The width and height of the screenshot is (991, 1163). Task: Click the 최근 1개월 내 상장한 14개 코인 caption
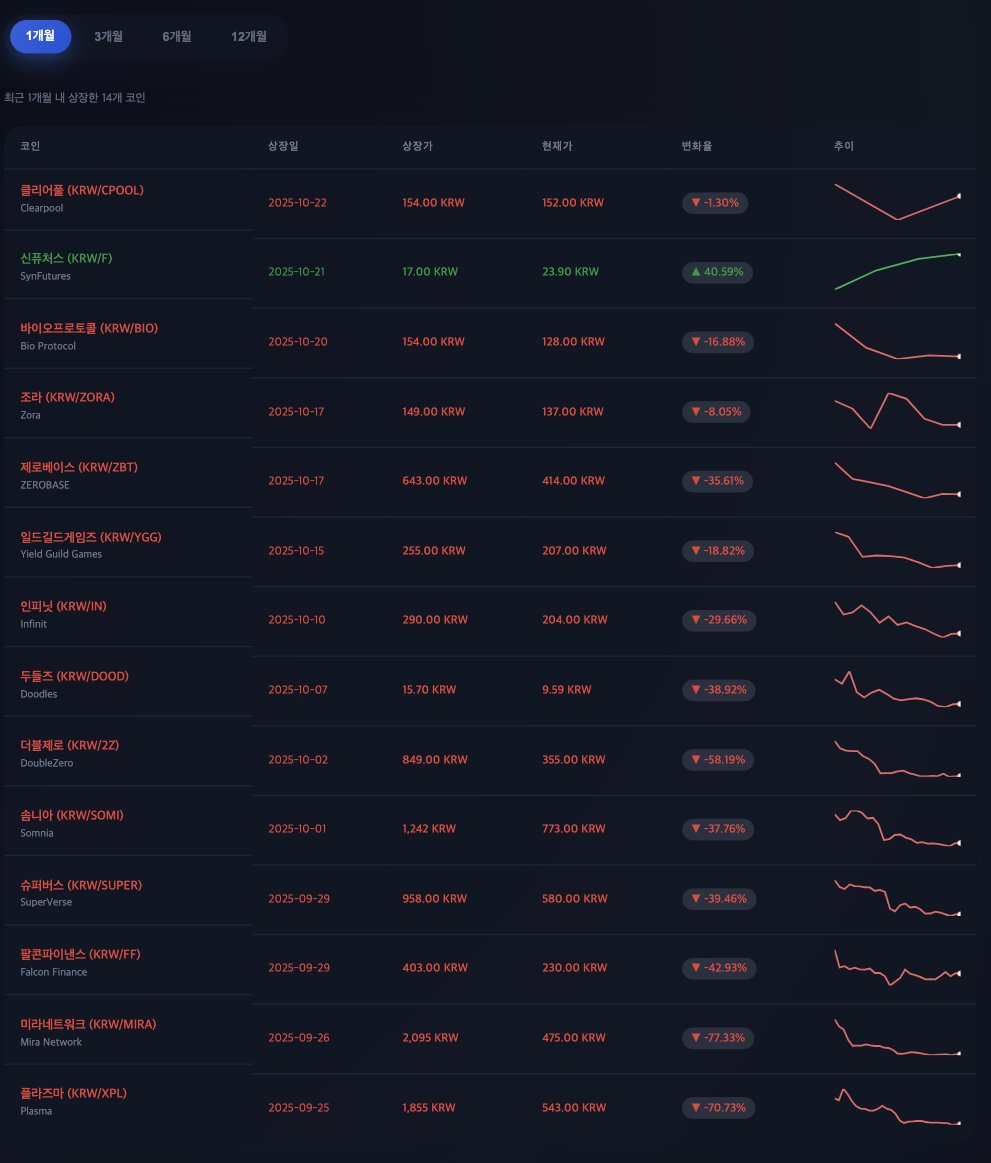tap(74, 98)
